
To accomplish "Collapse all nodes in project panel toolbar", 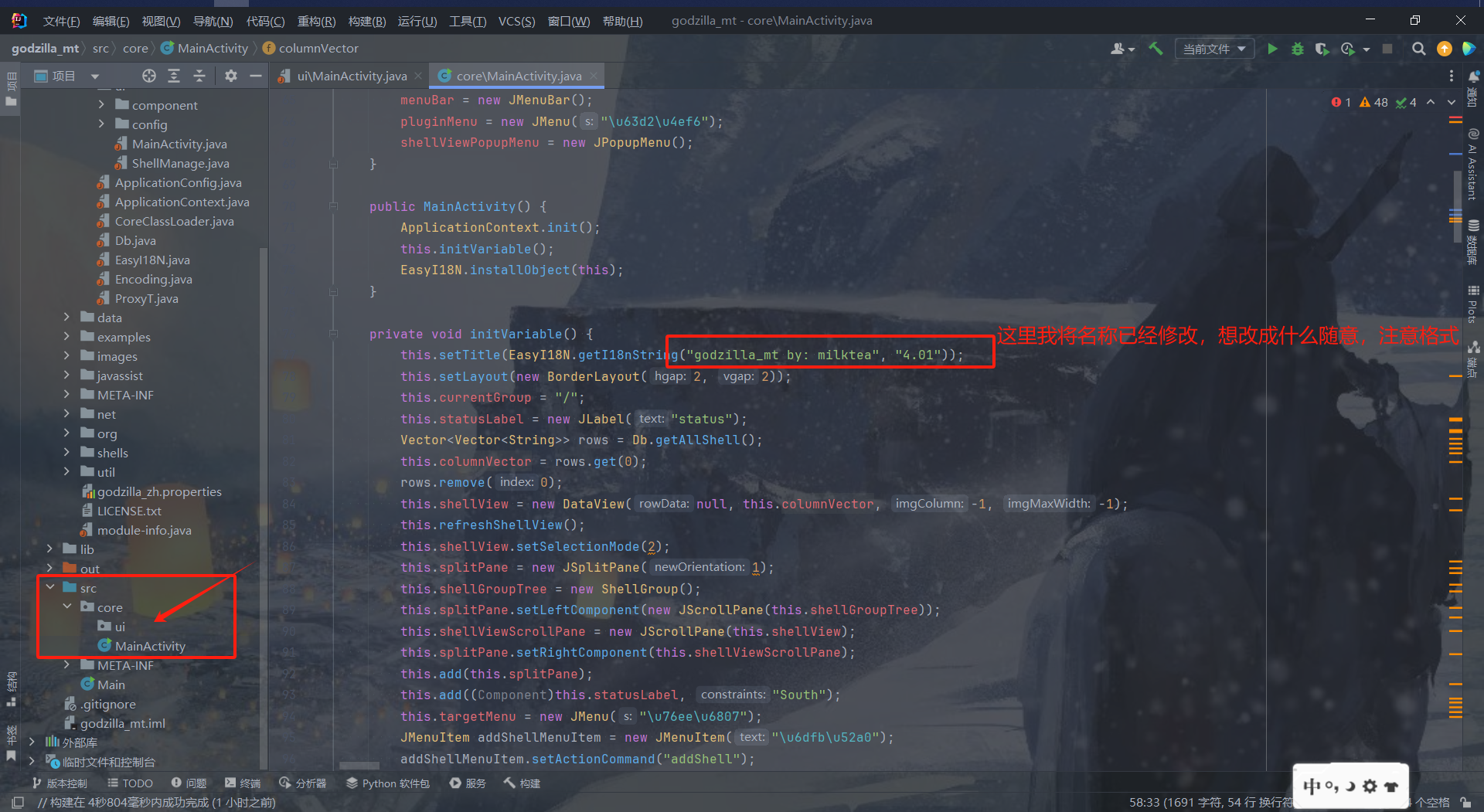I will [199, 76].
